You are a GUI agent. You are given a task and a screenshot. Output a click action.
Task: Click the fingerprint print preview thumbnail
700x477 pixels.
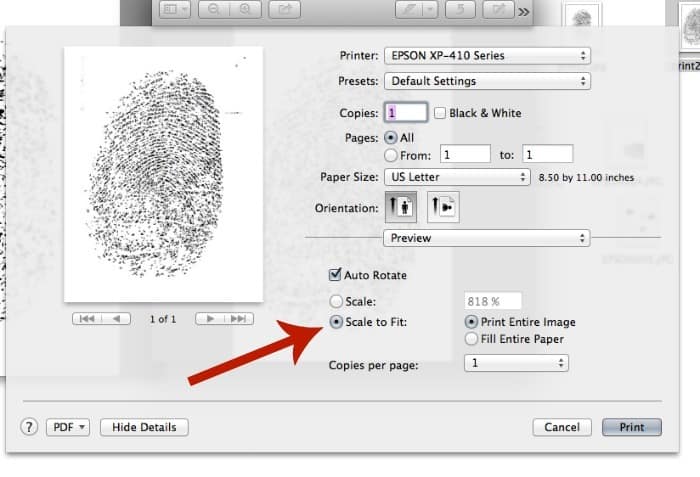(163, 175)
